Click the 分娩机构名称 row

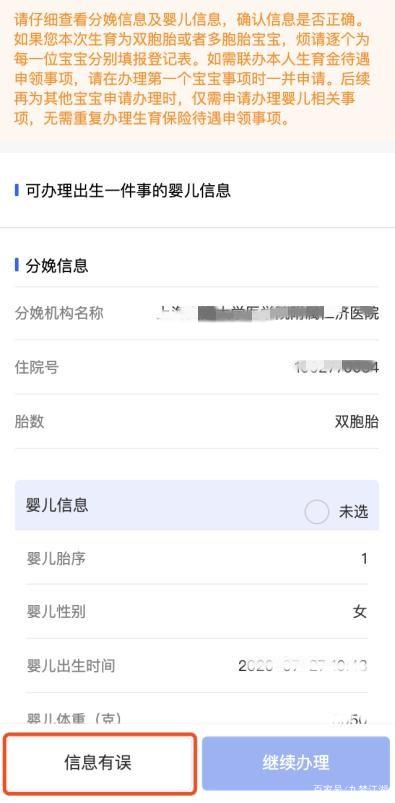(x=197, y=313)
